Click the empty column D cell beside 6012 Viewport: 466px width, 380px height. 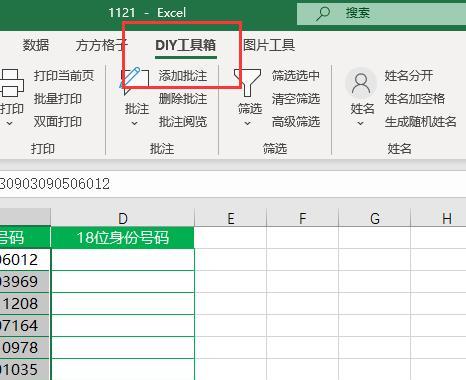(x=123, y=260)
